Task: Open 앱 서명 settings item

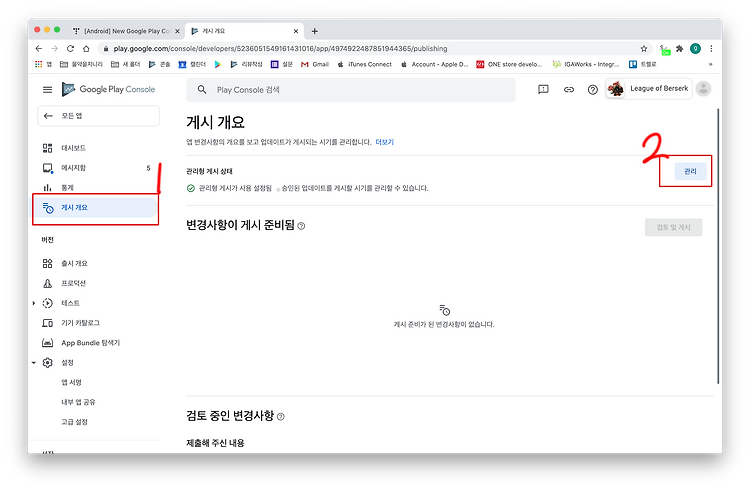Action: [72, 382]
